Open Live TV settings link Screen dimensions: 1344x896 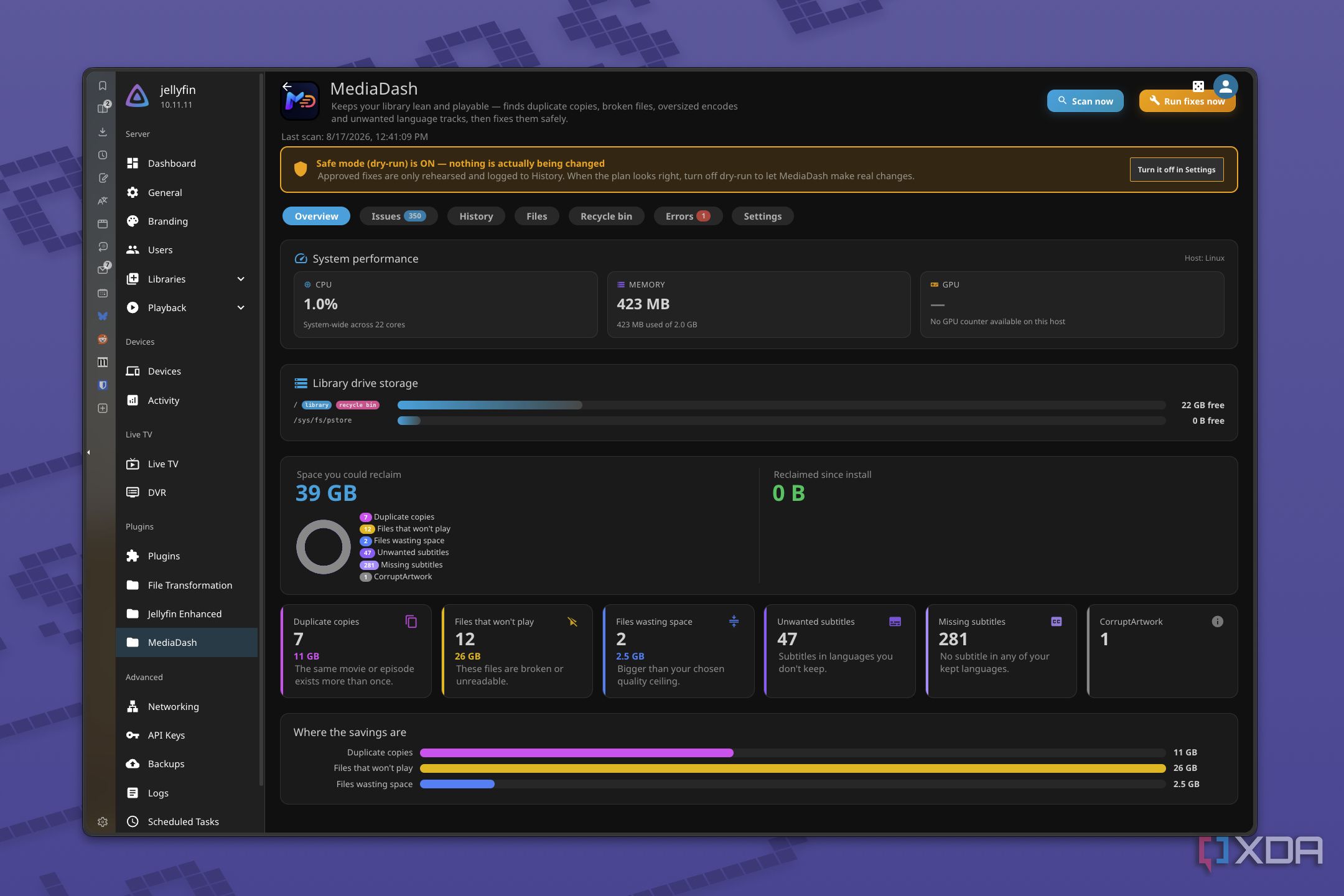tap(186, 464)
